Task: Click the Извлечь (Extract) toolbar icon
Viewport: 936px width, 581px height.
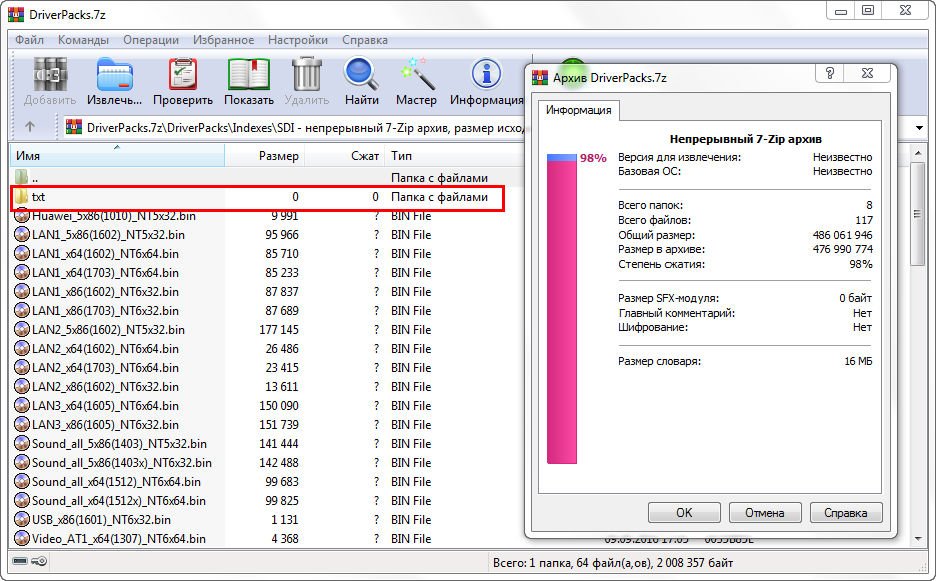Action: tap(115, 75)
